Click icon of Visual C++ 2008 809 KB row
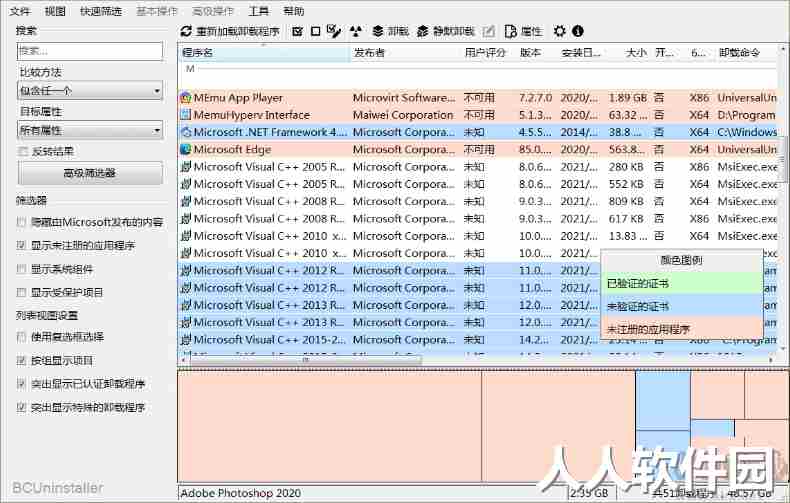Image resolution: width=790 pixels, height=503 pixels. tap(186, 202)
